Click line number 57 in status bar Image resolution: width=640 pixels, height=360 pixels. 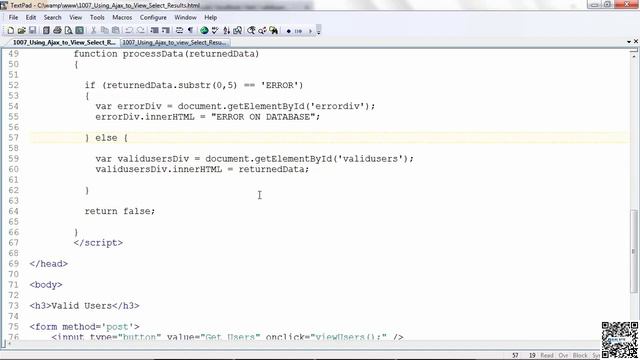tap(516, 356)
